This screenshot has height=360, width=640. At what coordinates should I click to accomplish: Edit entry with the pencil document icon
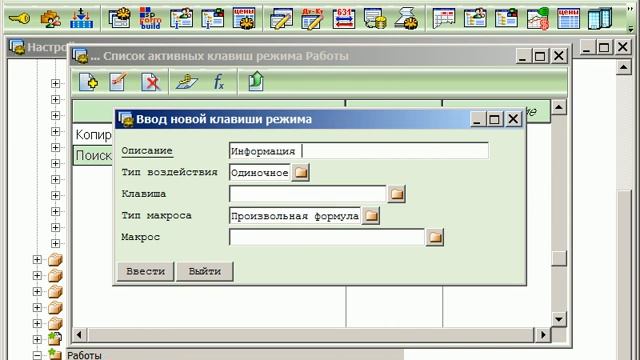coord(119,82)
